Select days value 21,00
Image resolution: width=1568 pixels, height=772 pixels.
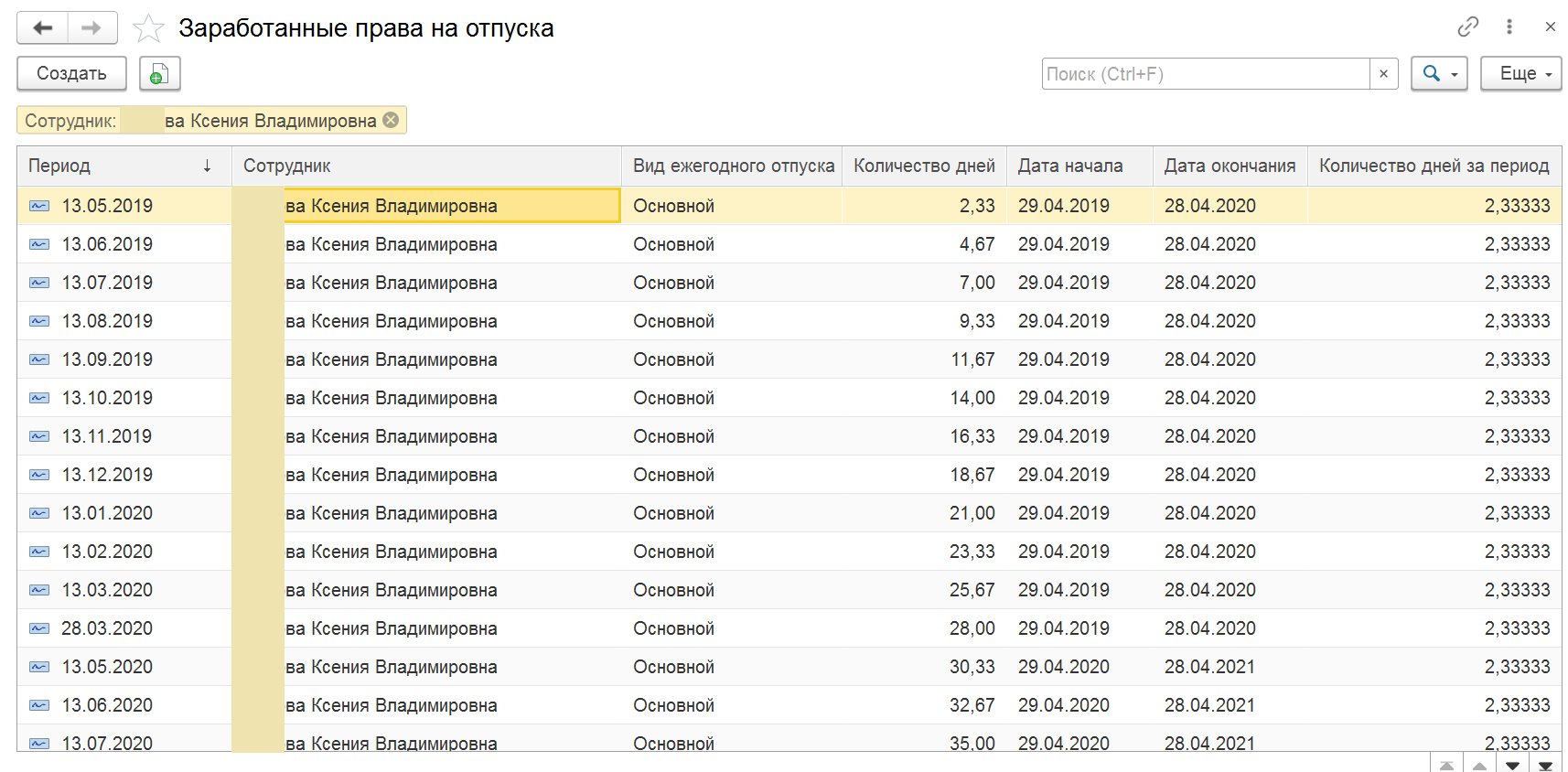972,513
